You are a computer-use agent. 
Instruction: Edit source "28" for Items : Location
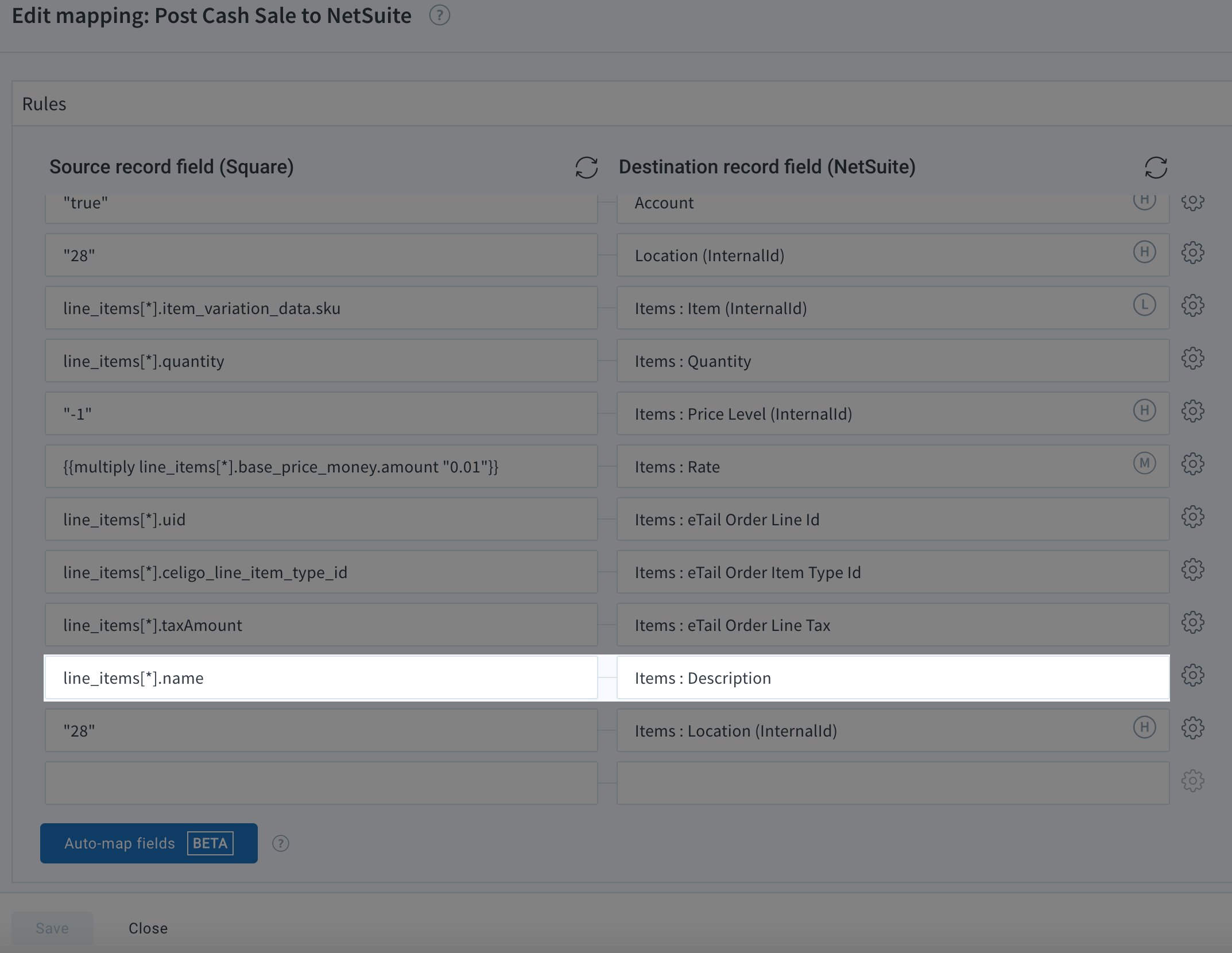coord(321,730)
